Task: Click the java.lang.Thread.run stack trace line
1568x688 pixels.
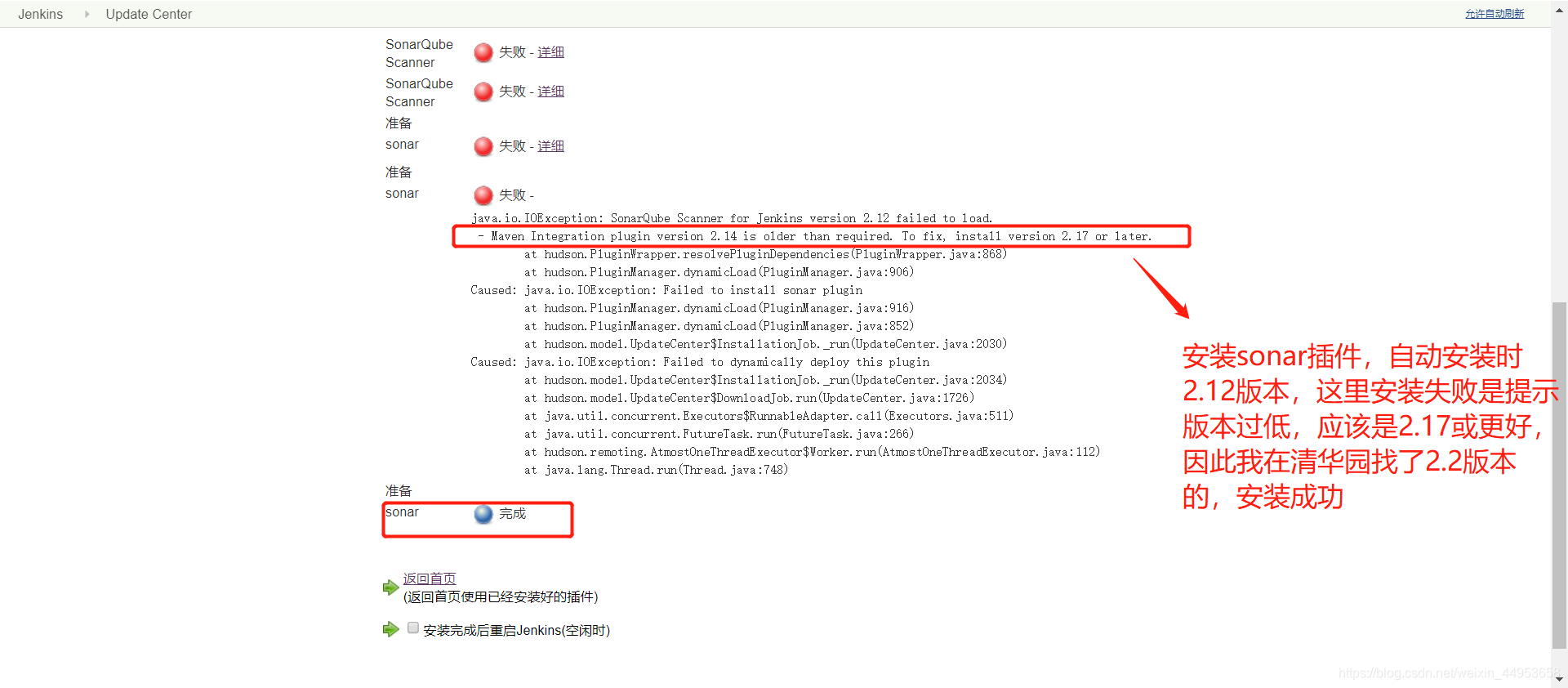Action: 656,470
